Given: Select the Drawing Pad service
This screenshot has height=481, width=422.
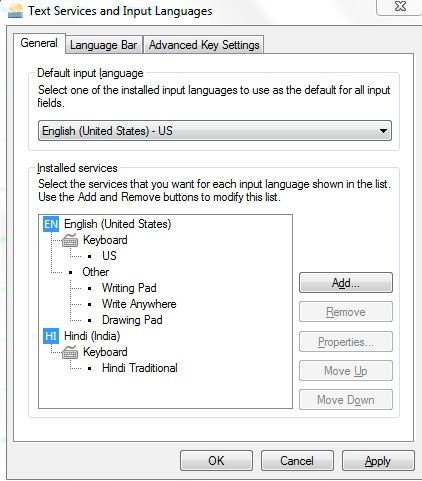Looking at the screenshot, I should (132, 320).
